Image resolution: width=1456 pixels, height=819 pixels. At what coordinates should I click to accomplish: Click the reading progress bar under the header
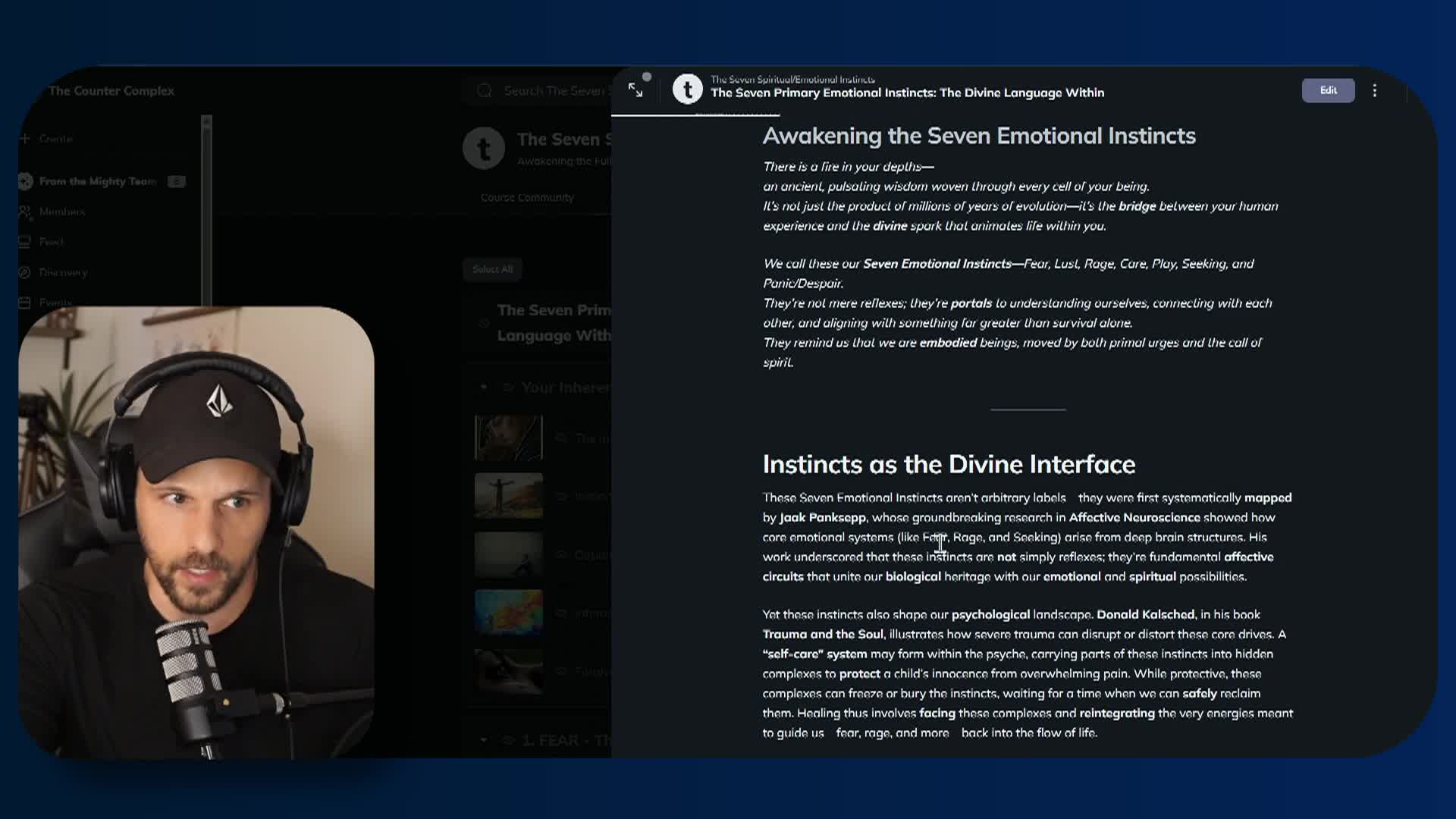coord(695,115)
